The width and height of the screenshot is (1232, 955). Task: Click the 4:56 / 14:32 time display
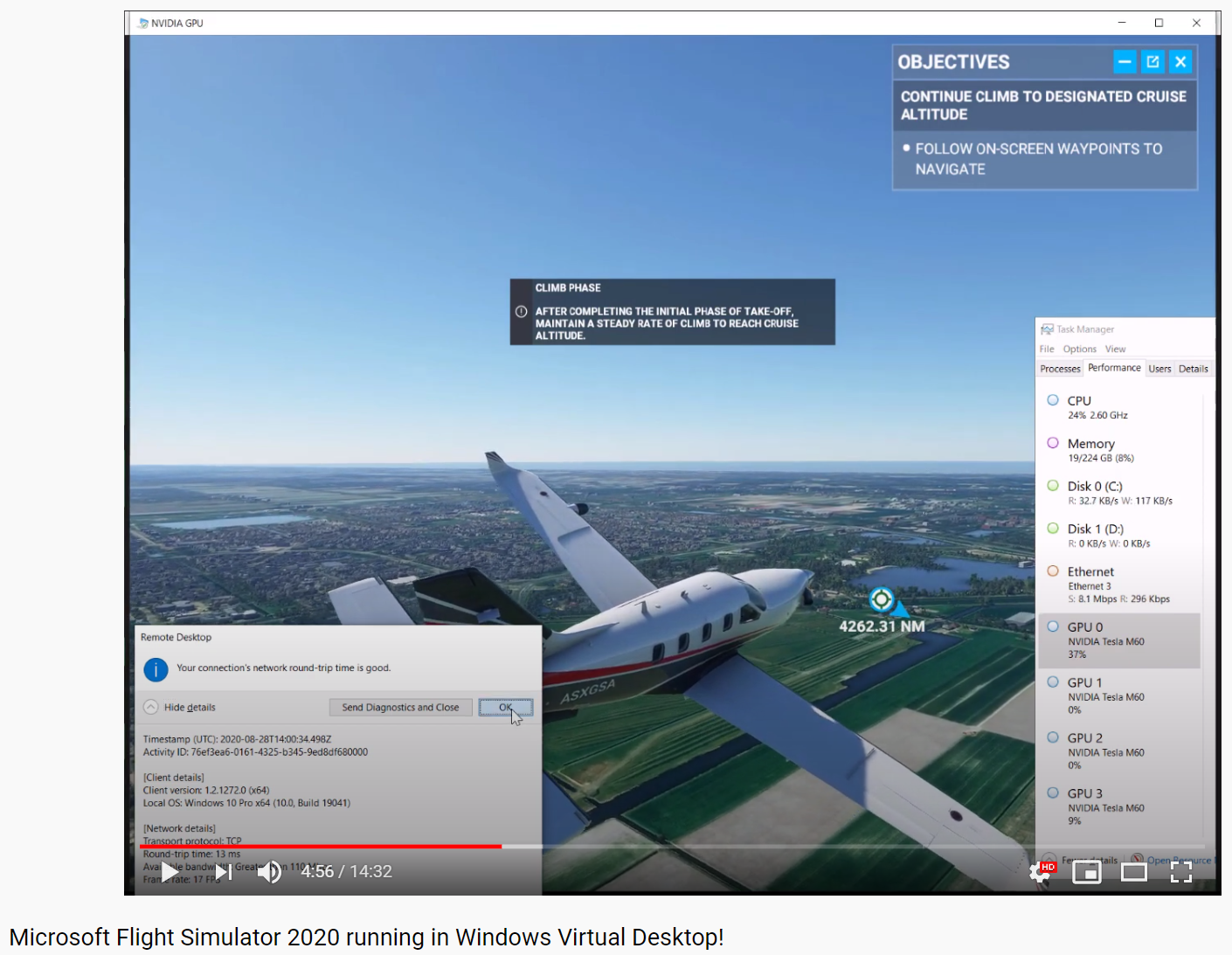tap(346, 871)
